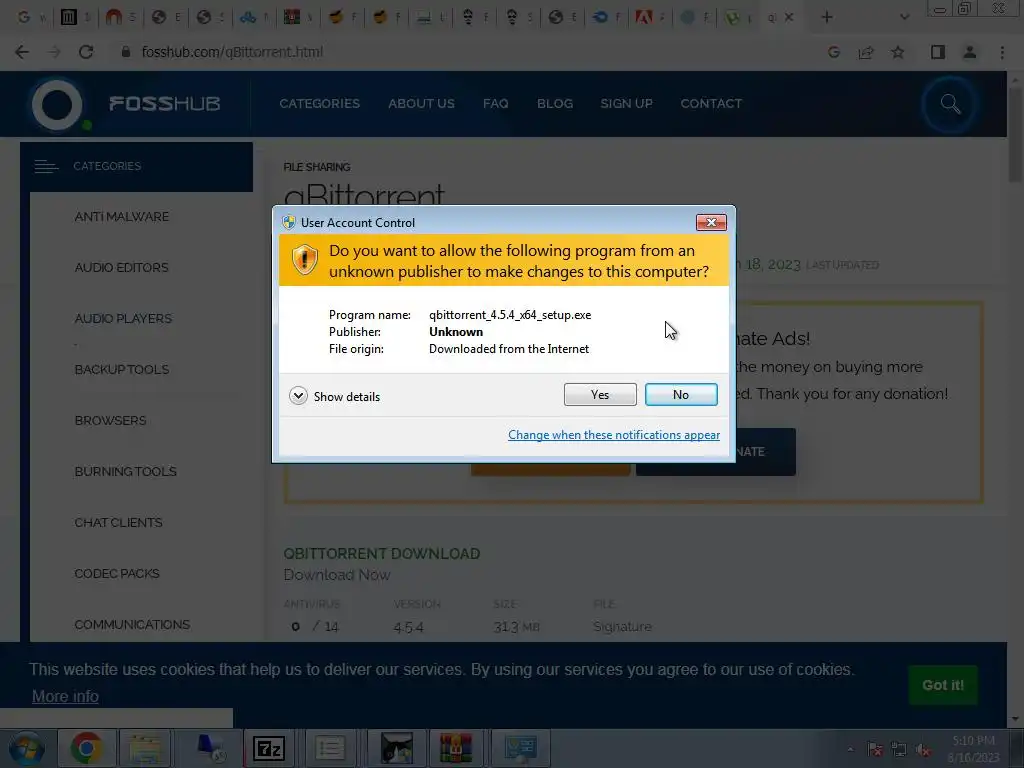Click the network tray icon
Viewport: 1024px width, 768px height.
[899, 750]
